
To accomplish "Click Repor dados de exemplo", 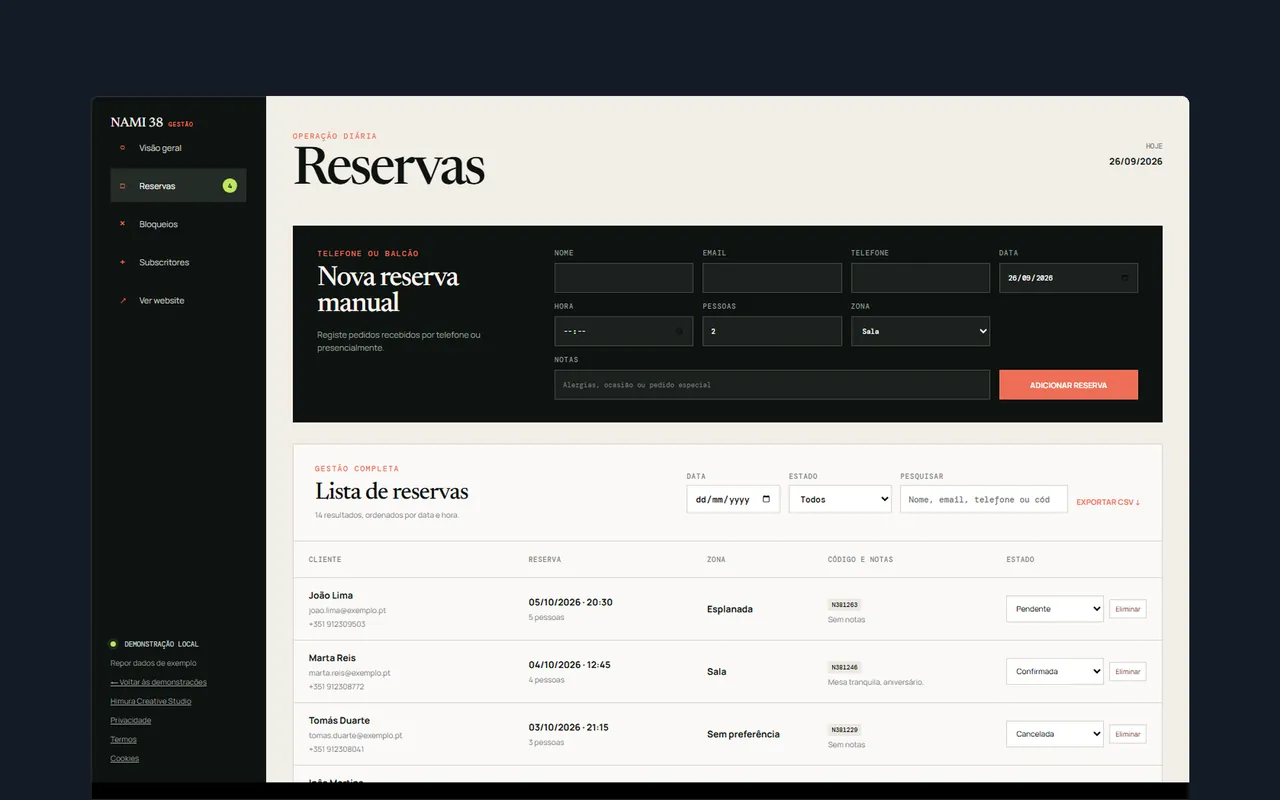I will tap(153, 663).
